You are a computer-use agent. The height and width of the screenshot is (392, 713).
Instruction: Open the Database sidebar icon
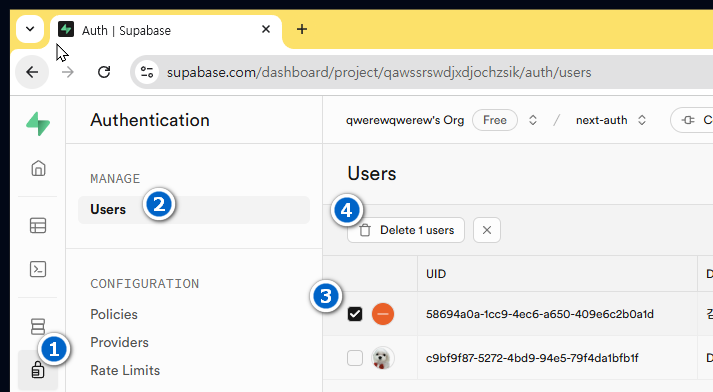point(38,327)
